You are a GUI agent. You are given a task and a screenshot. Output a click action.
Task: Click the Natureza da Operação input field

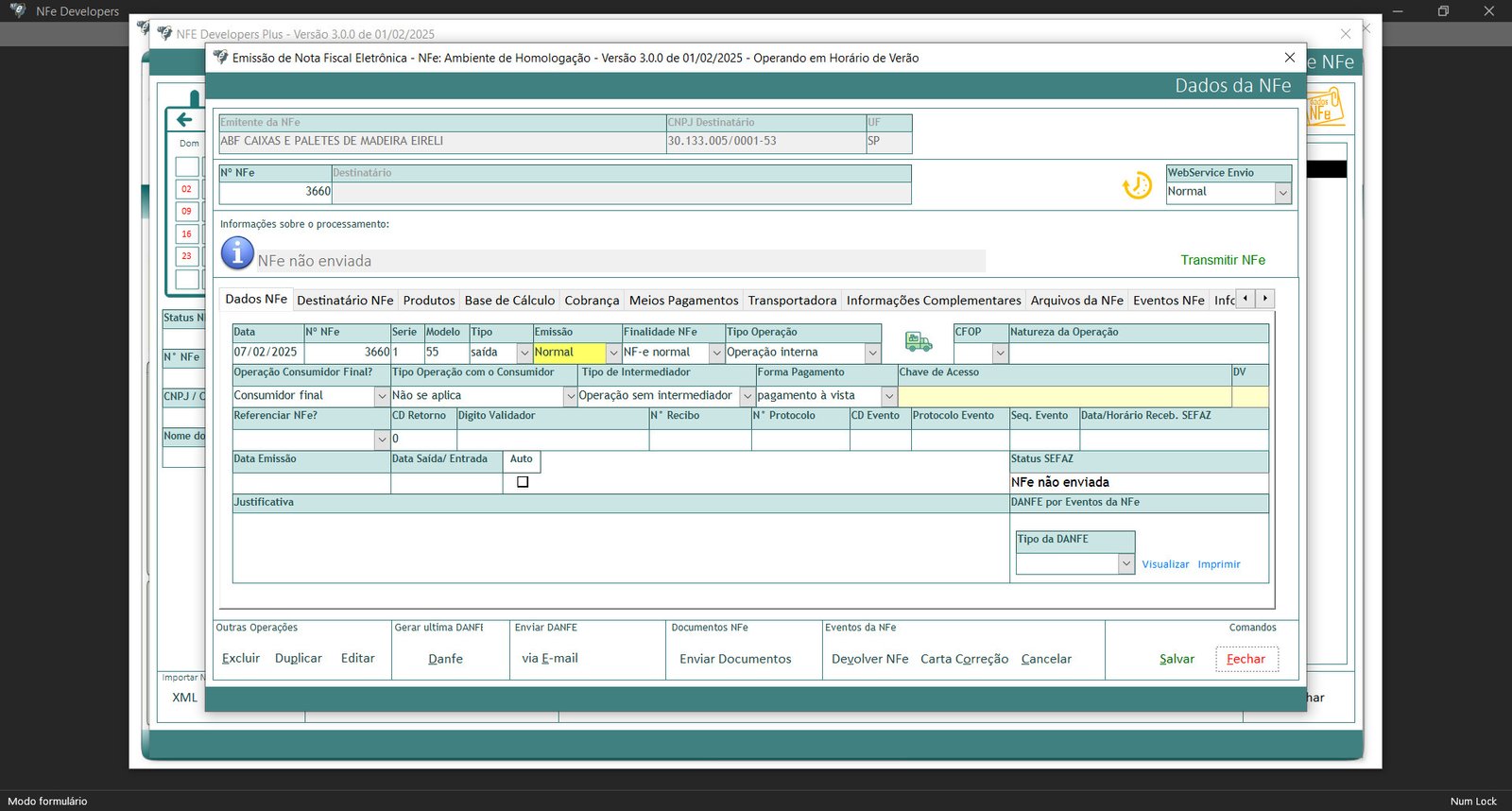[x=1138, y=353]
